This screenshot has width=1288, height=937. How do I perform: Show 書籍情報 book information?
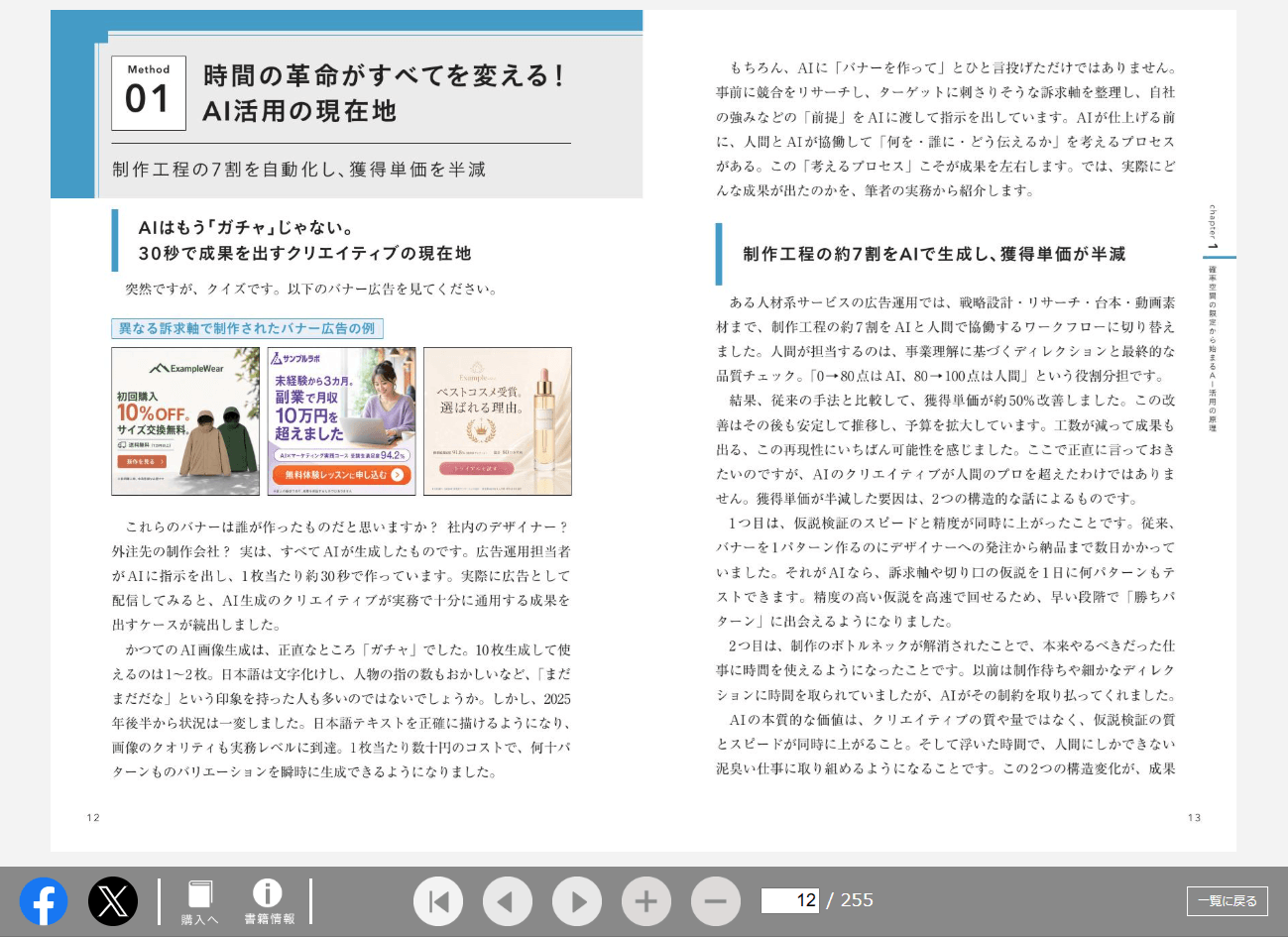point(269,902)
